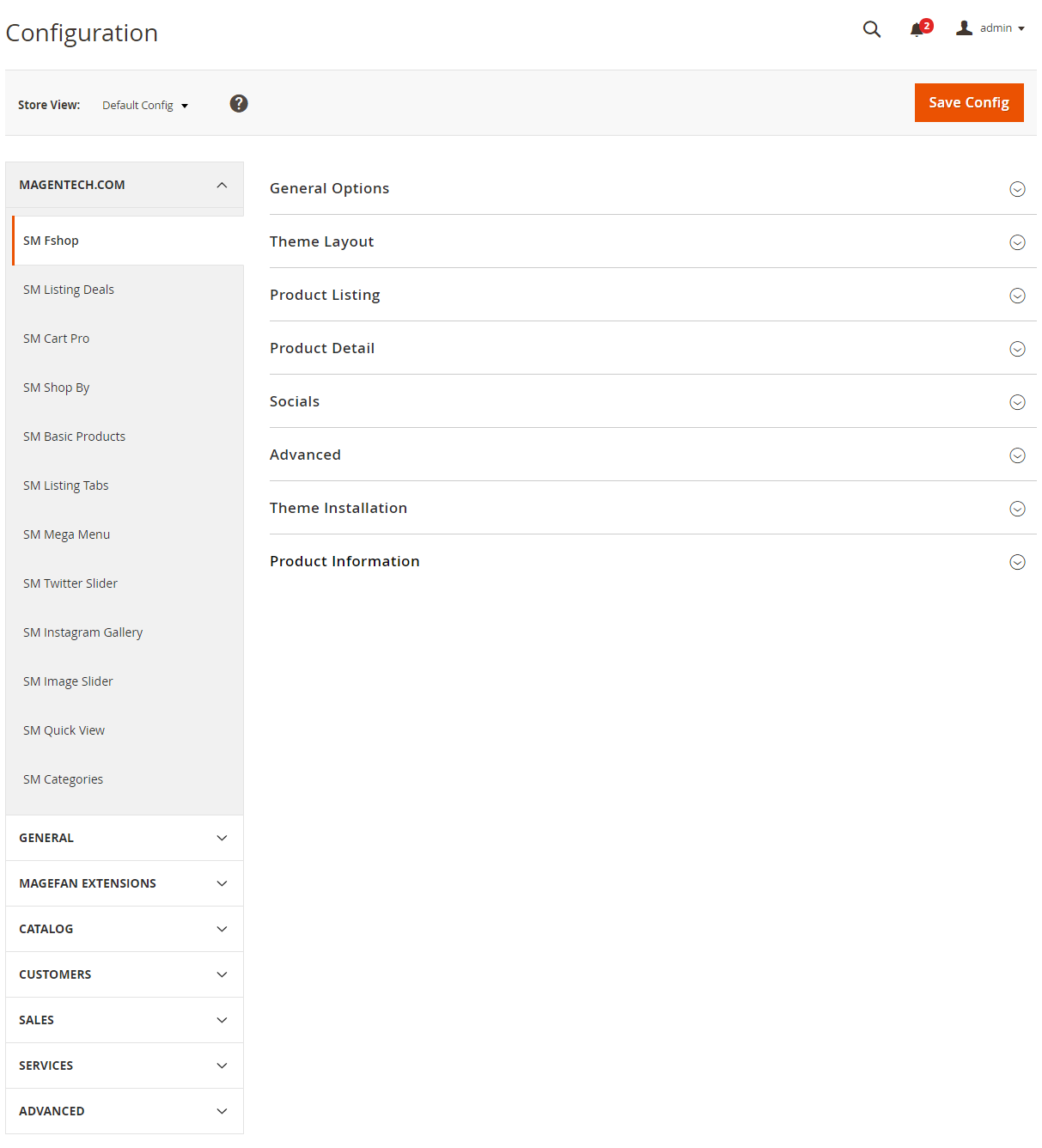The image size is (1042, 1148).
Task: Expand the CATALOG sidebar group
Action: (125, 929)
